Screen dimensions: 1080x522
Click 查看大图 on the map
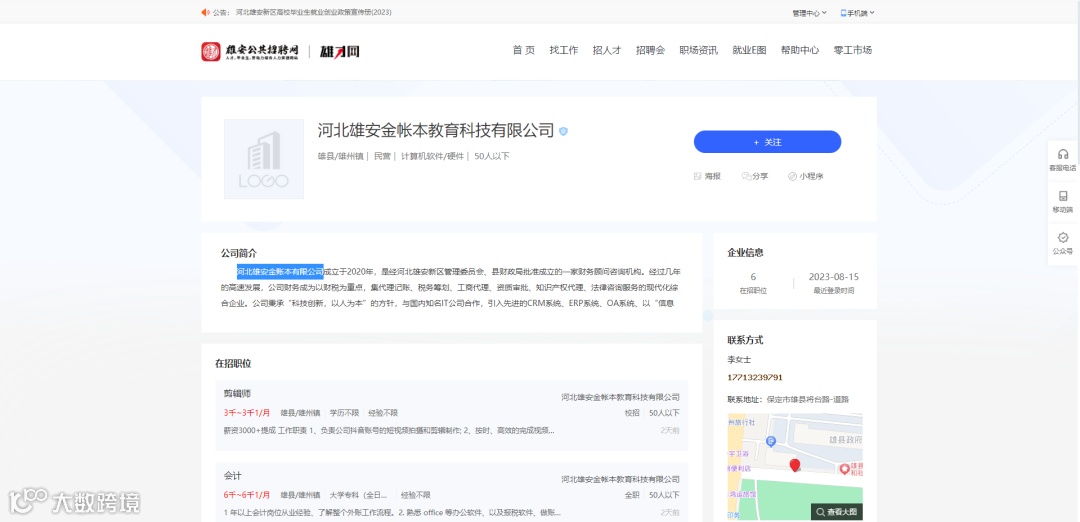(837, 512)
